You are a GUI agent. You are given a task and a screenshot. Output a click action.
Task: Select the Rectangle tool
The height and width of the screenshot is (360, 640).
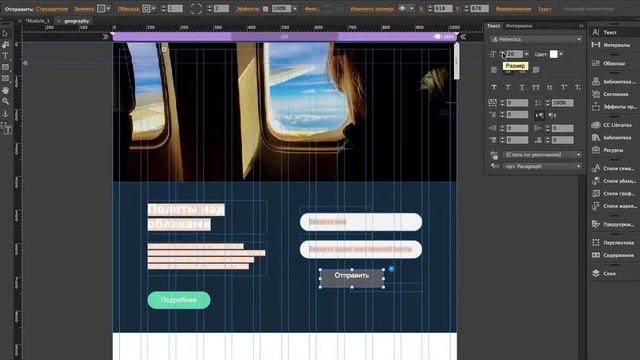(x=5, y=67)
